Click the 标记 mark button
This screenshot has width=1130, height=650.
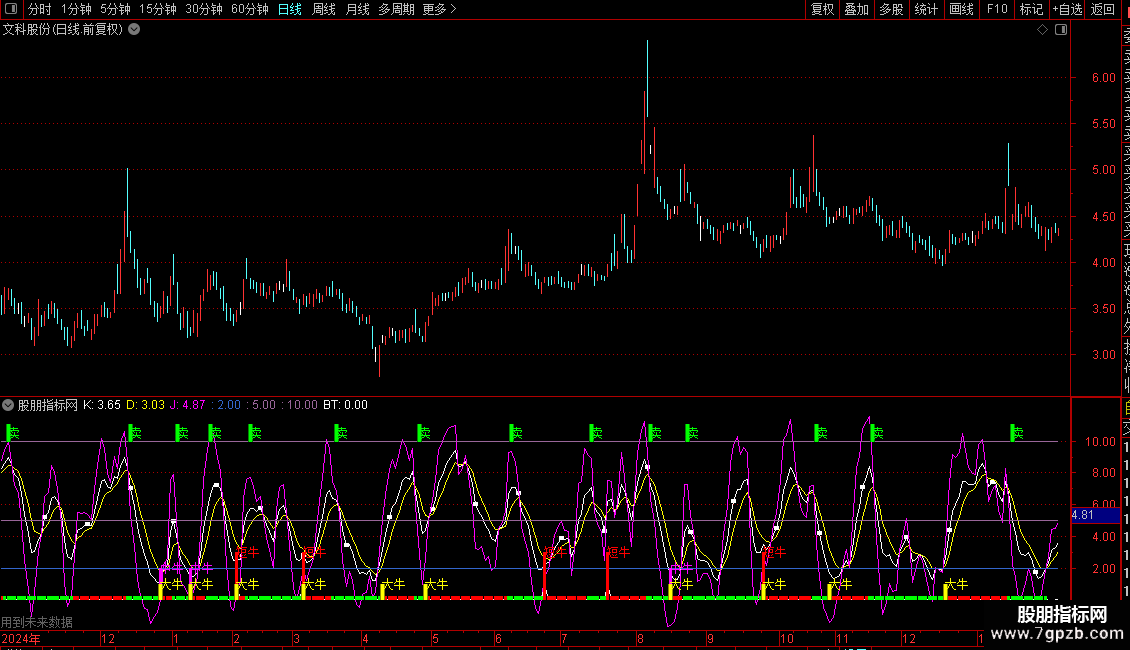(x=1031, y=9)
